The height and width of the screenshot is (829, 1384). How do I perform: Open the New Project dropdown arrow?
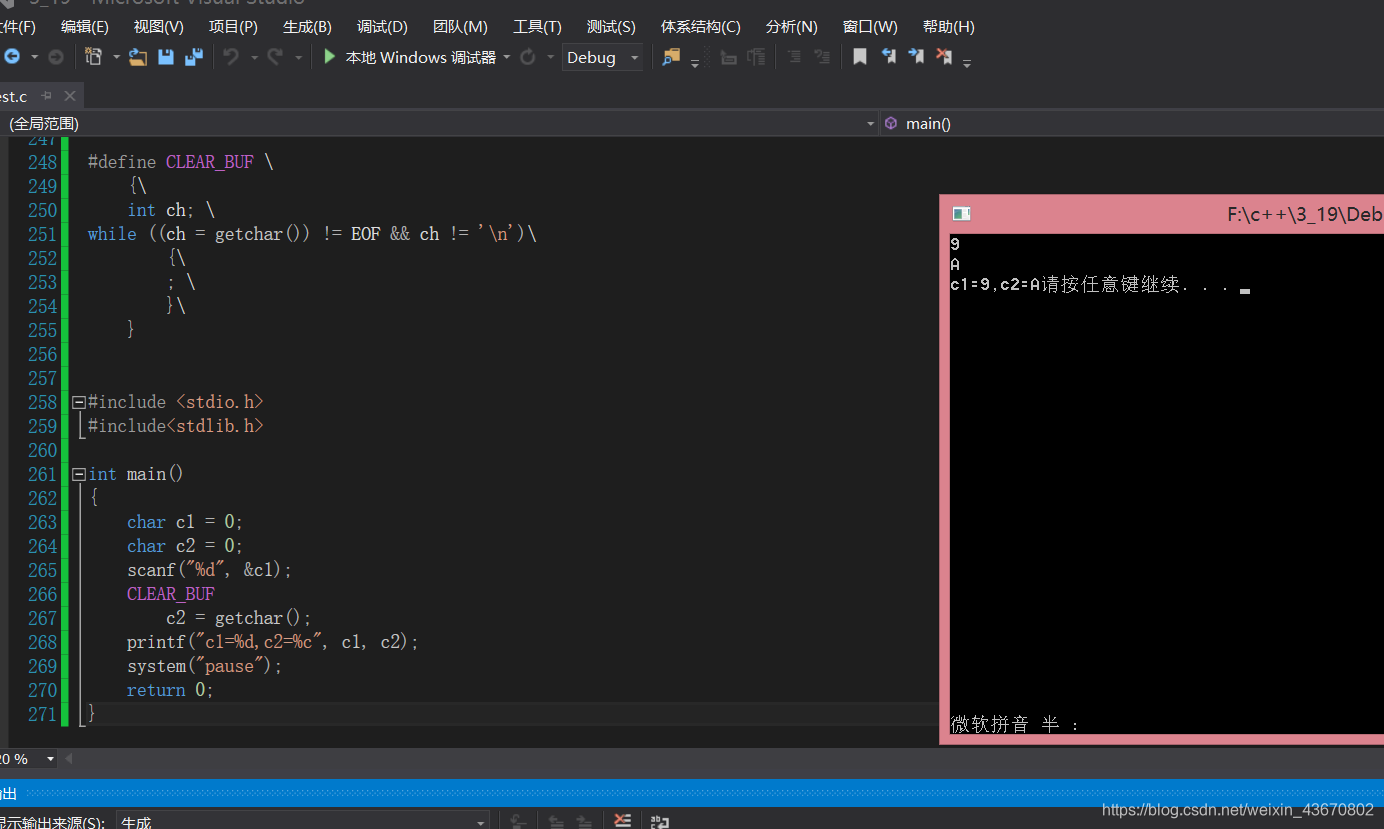click(116, 57)
